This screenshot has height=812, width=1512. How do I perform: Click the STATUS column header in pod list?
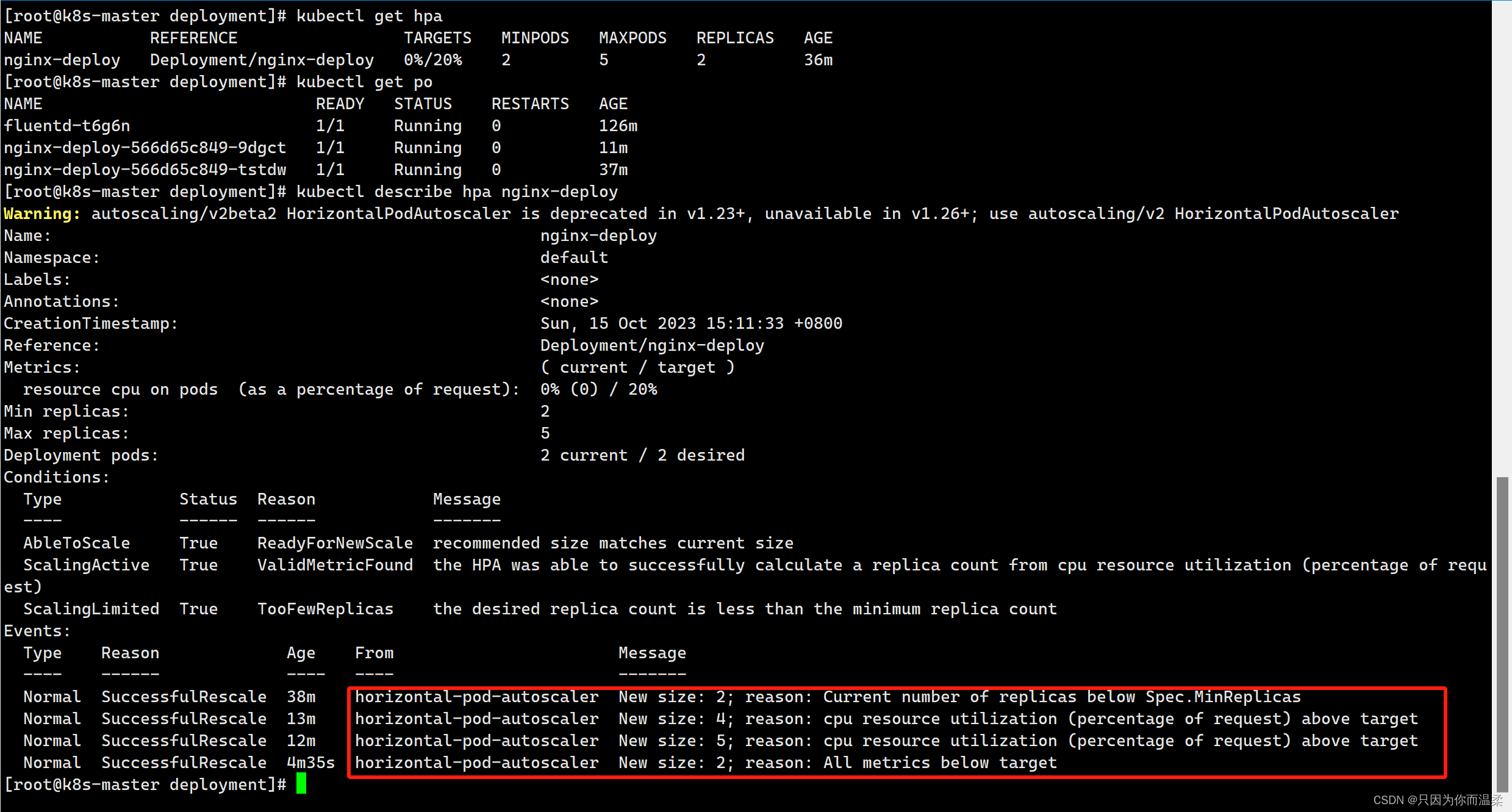pos(423,104)
